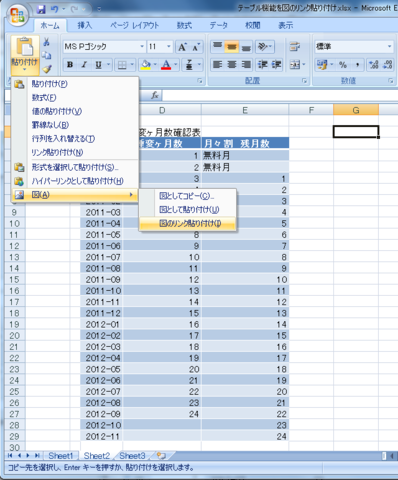This screenshot has height=480, width=398.
Task: Toggle bold formatting
Action: point(70,65)
